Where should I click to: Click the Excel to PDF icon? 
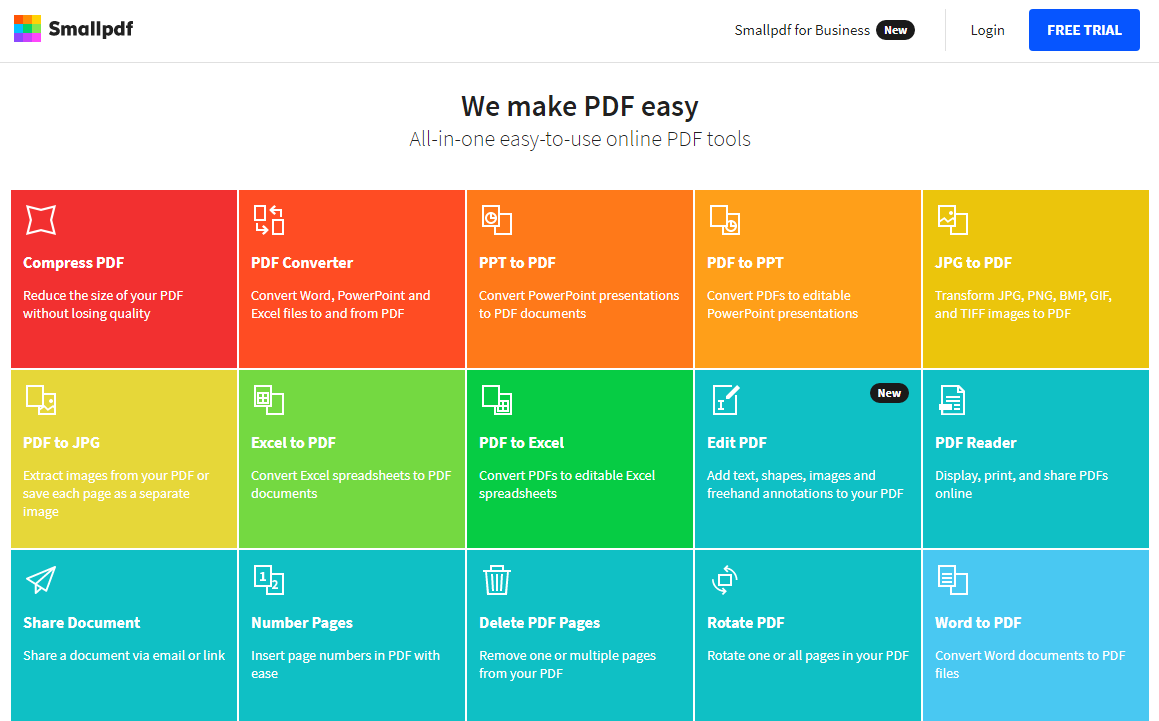(x=269, y=400)
